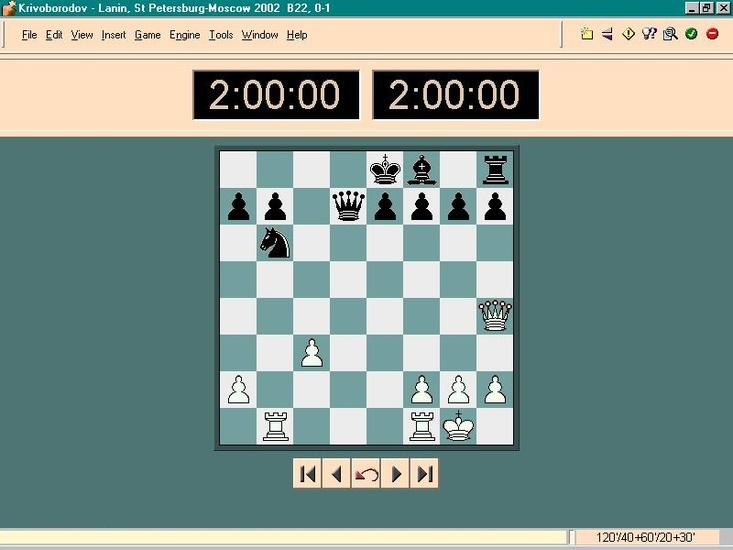Click the magnifying glass analysis icon
733x550 pixels.
(x=670, y=34)
